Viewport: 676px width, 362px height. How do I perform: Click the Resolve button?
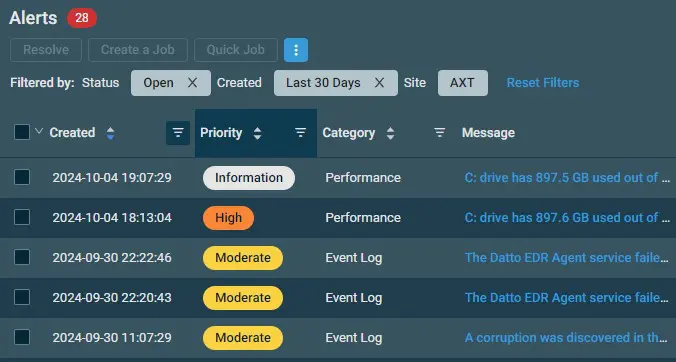pos(46,50)
